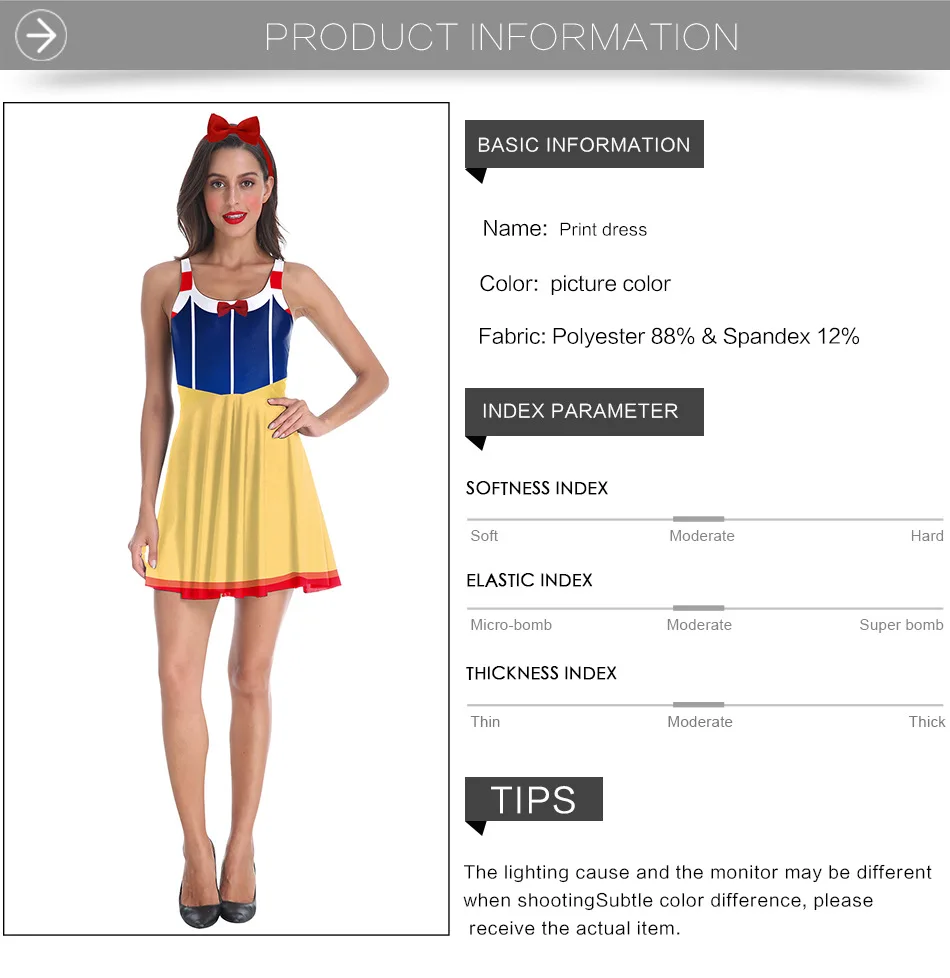Click the Print dress name text
Image resolution: width=950 pixels, height=978 pixels.
(603, 230)
